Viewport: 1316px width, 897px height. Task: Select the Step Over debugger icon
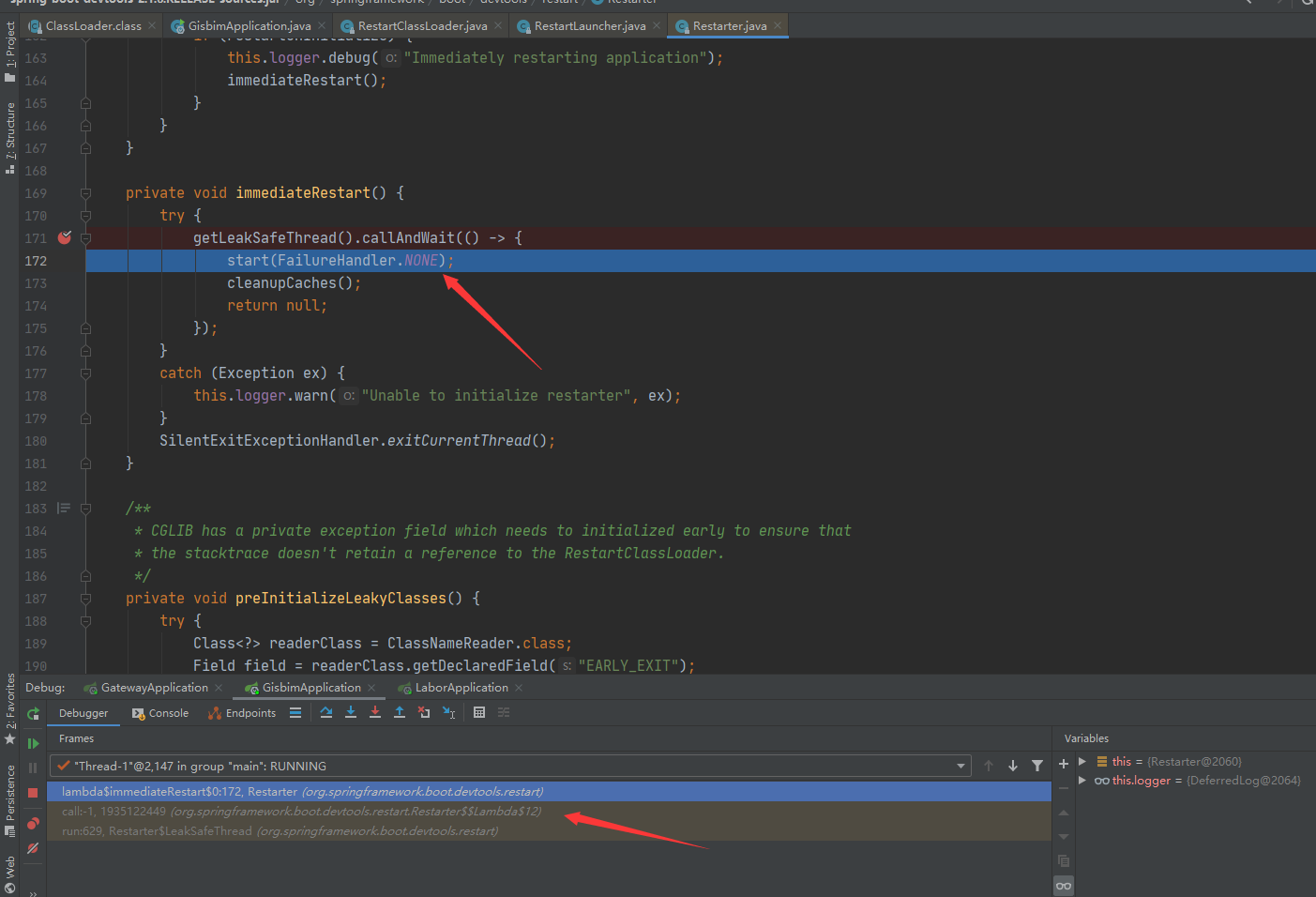point(326,712)
